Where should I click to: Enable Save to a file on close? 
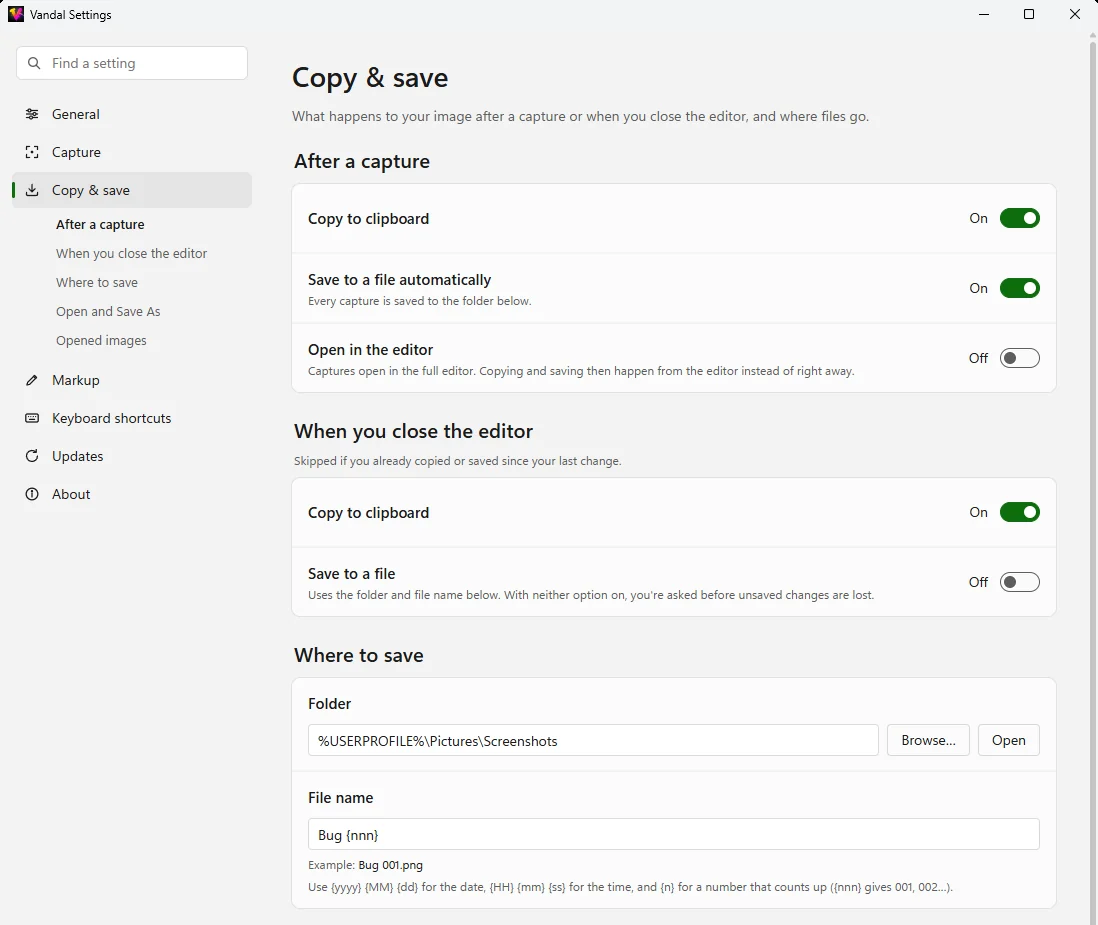pos(1020,583)
